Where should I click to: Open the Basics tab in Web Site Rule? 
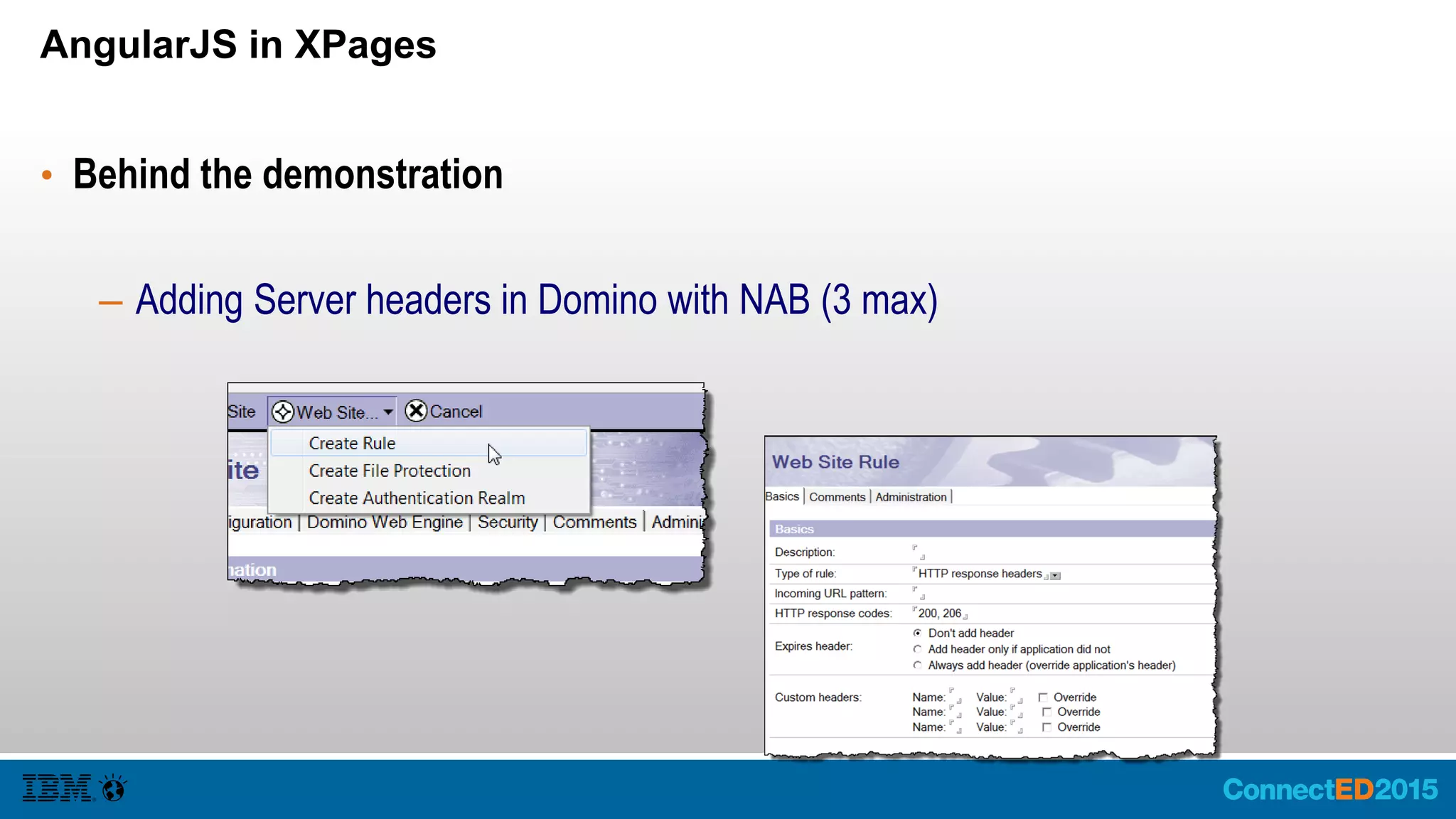pos(782,496)
